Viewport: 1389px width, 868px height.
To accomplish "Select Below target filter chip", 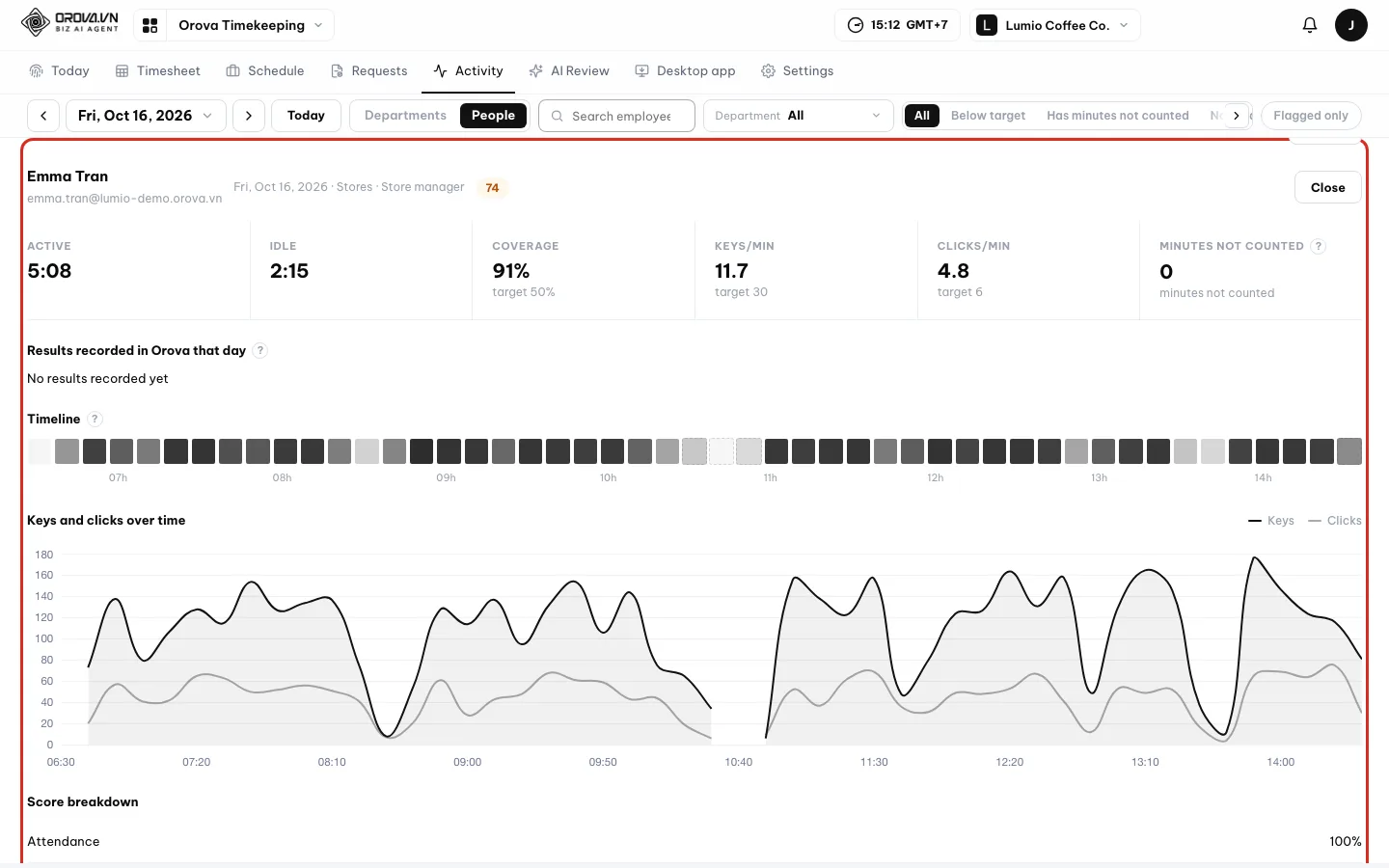I will 988,116.
